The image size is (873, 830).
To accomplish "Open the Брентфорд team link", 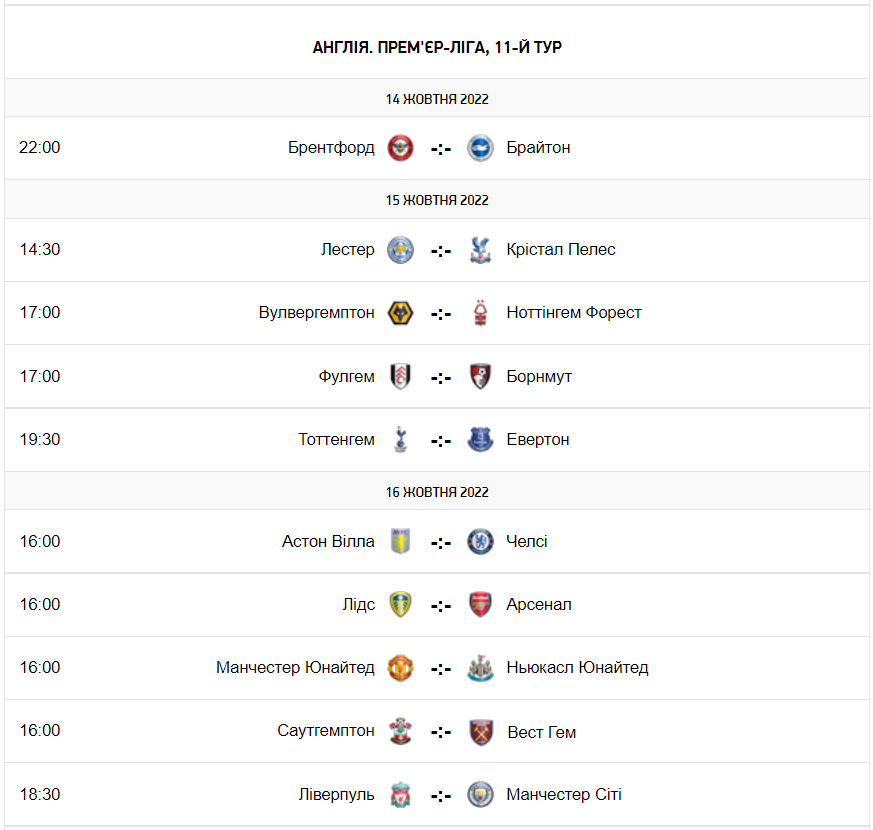I will click(331, 148).
